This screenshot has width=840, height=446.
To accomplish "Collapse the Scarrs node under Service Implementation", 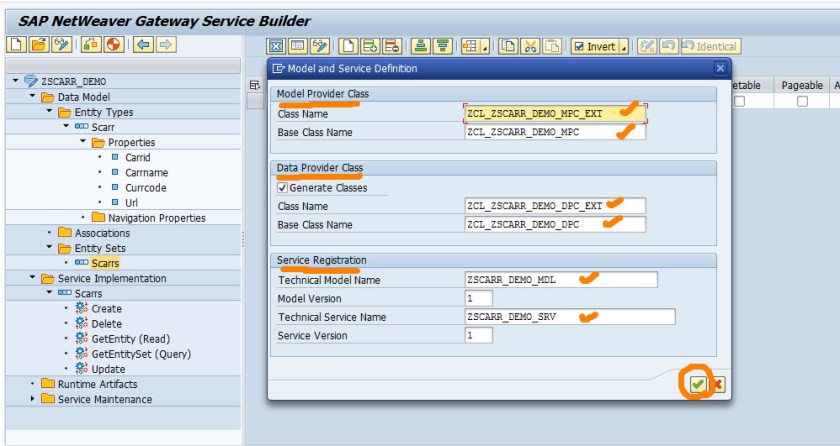I will 49,293.
